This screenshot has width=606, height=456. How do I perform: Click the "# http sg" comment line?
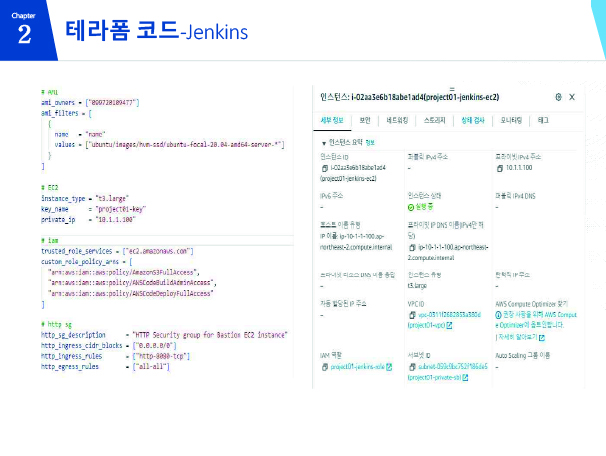pos(56,325)
